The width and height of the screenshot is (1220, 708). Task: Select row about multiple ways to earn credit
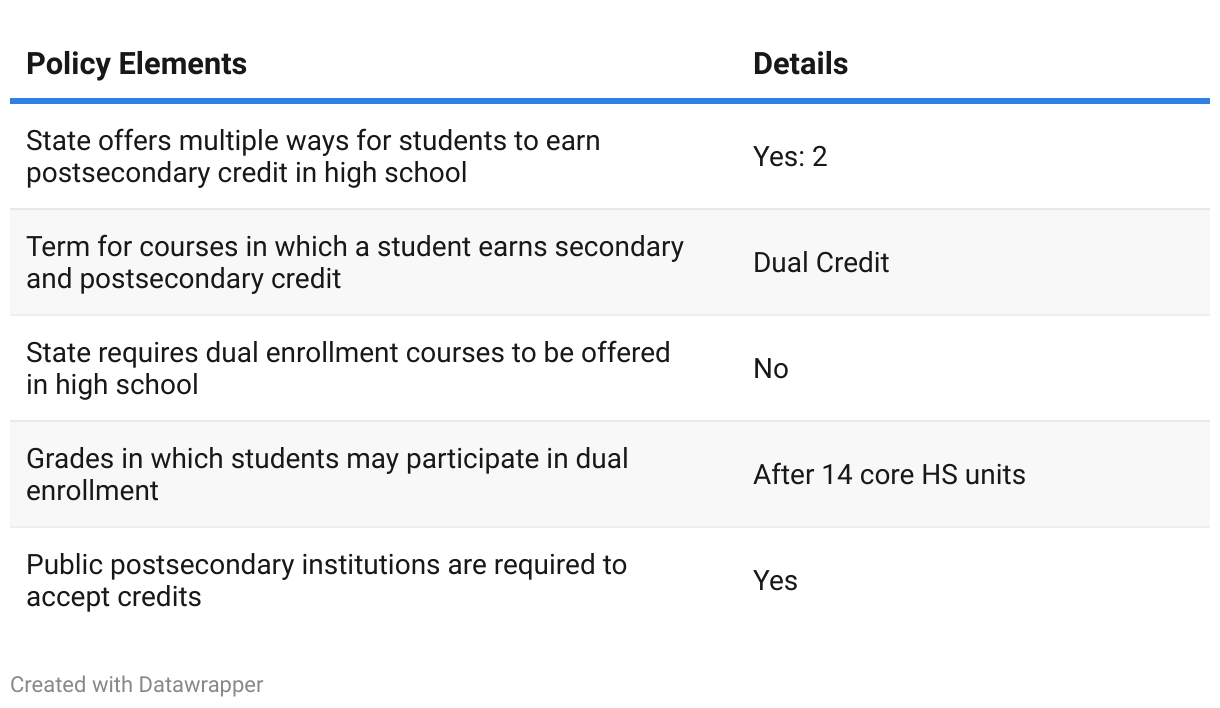(610, 157)
